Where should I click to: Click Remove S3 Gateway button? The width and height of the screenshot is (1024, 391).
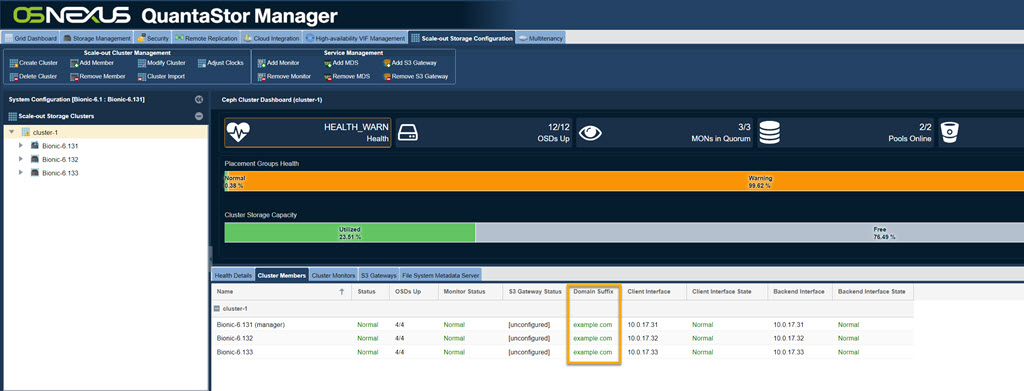coord(415,76)
